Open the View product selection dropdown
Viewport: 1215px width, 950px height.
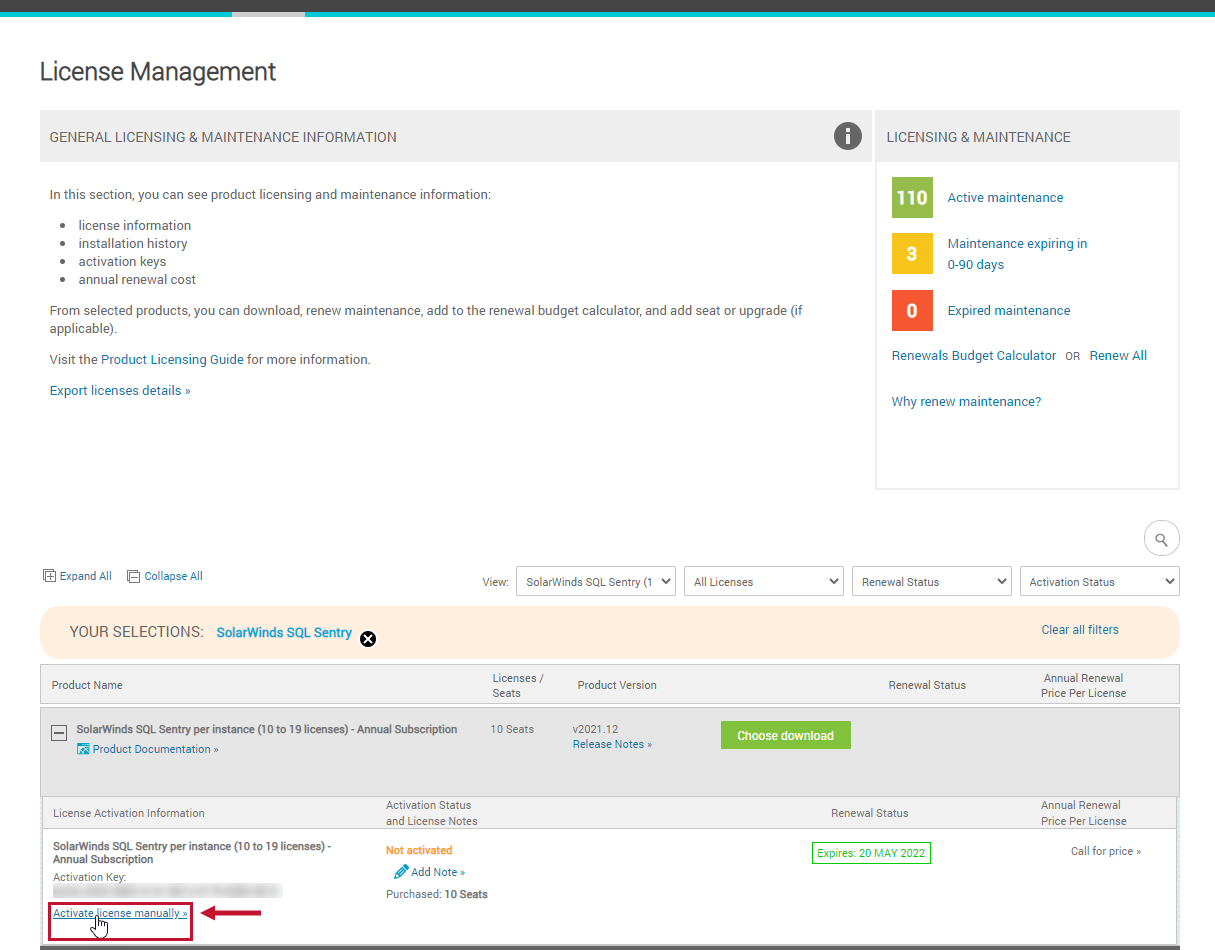pos(595,581)
